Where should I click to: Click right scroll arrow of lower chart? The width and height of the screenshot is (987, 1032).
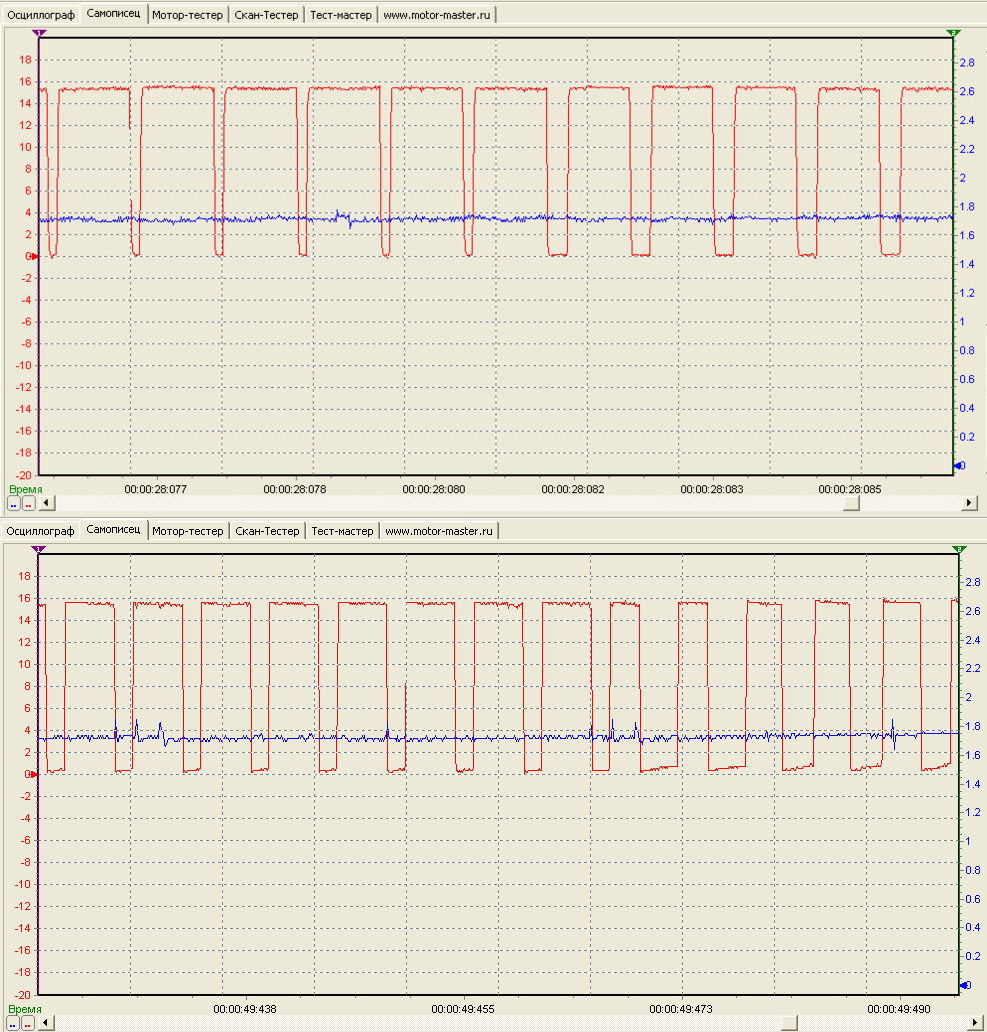click(975, 1023)
